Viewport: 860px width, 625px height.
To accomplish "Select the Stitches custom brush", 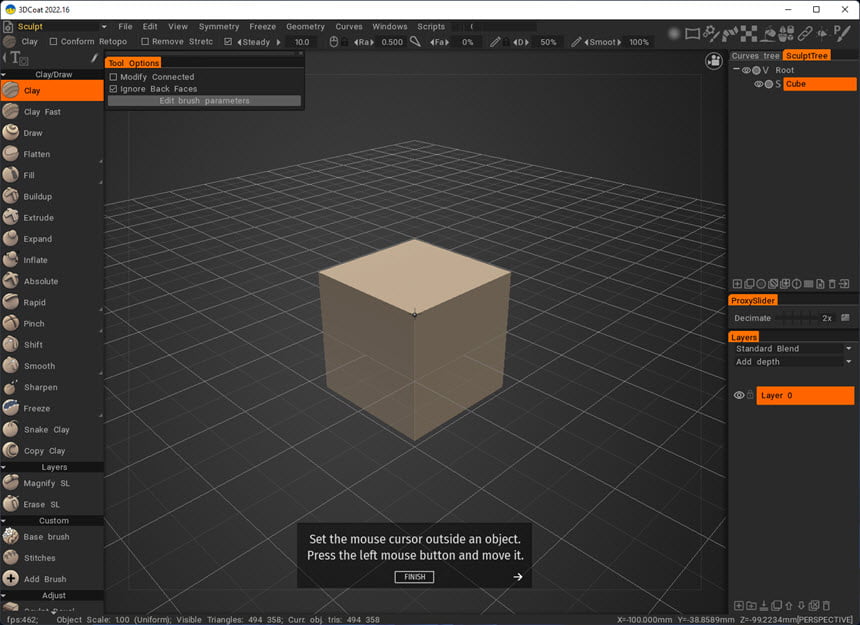I will click(x=52, y=558).
